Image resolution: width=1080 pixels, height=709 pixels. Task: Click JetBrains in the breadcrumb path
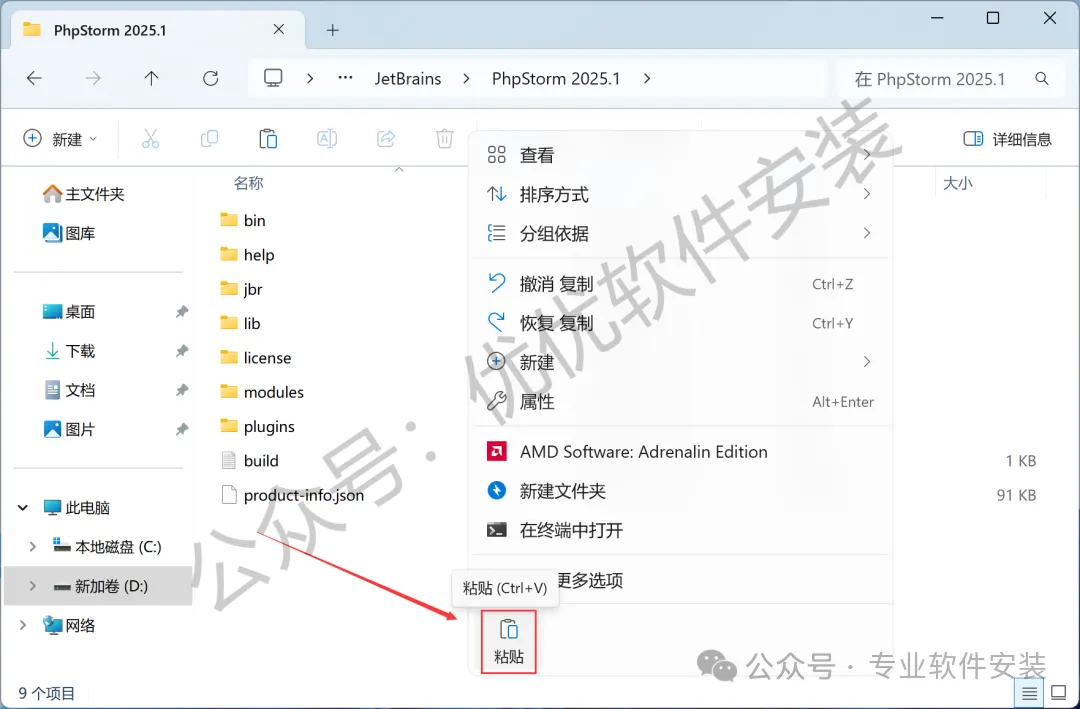coord(408,79)
